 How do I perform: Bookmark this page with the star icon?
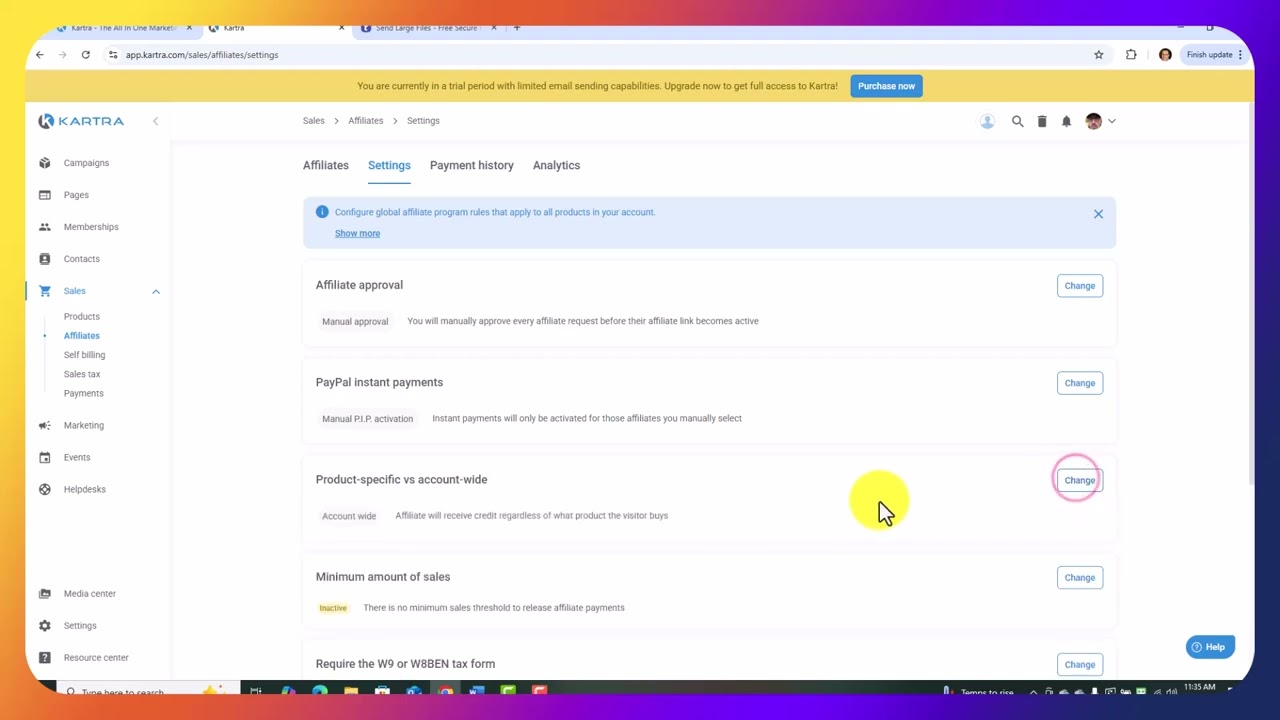pos(1098,55)
